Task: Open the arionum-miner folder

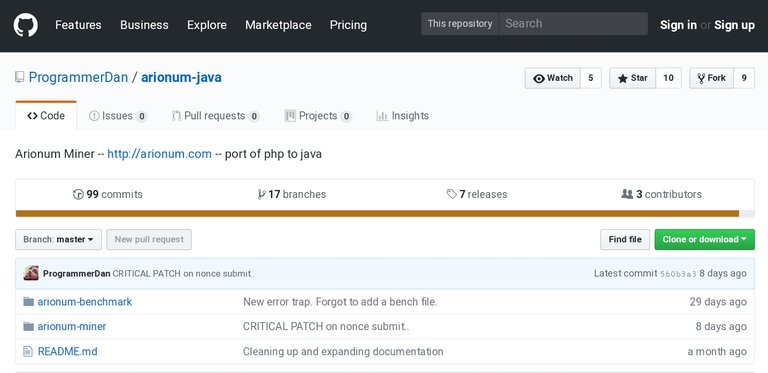Action: point(72,326)
